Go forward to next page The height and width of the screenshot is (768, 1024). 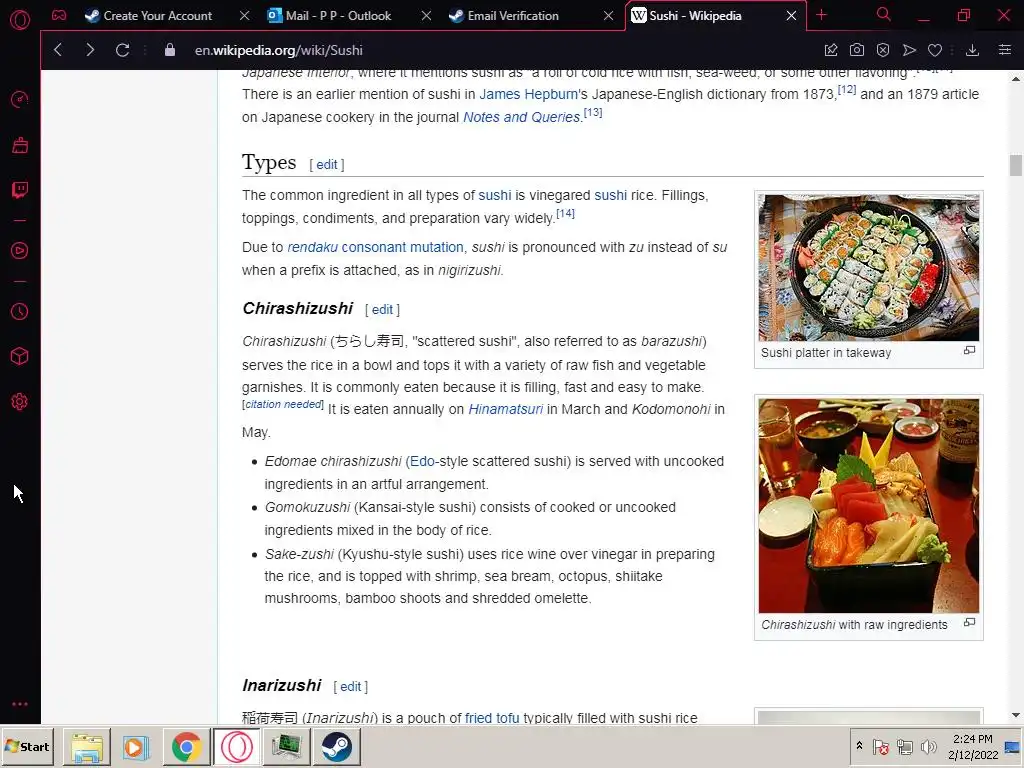[90, 50]
